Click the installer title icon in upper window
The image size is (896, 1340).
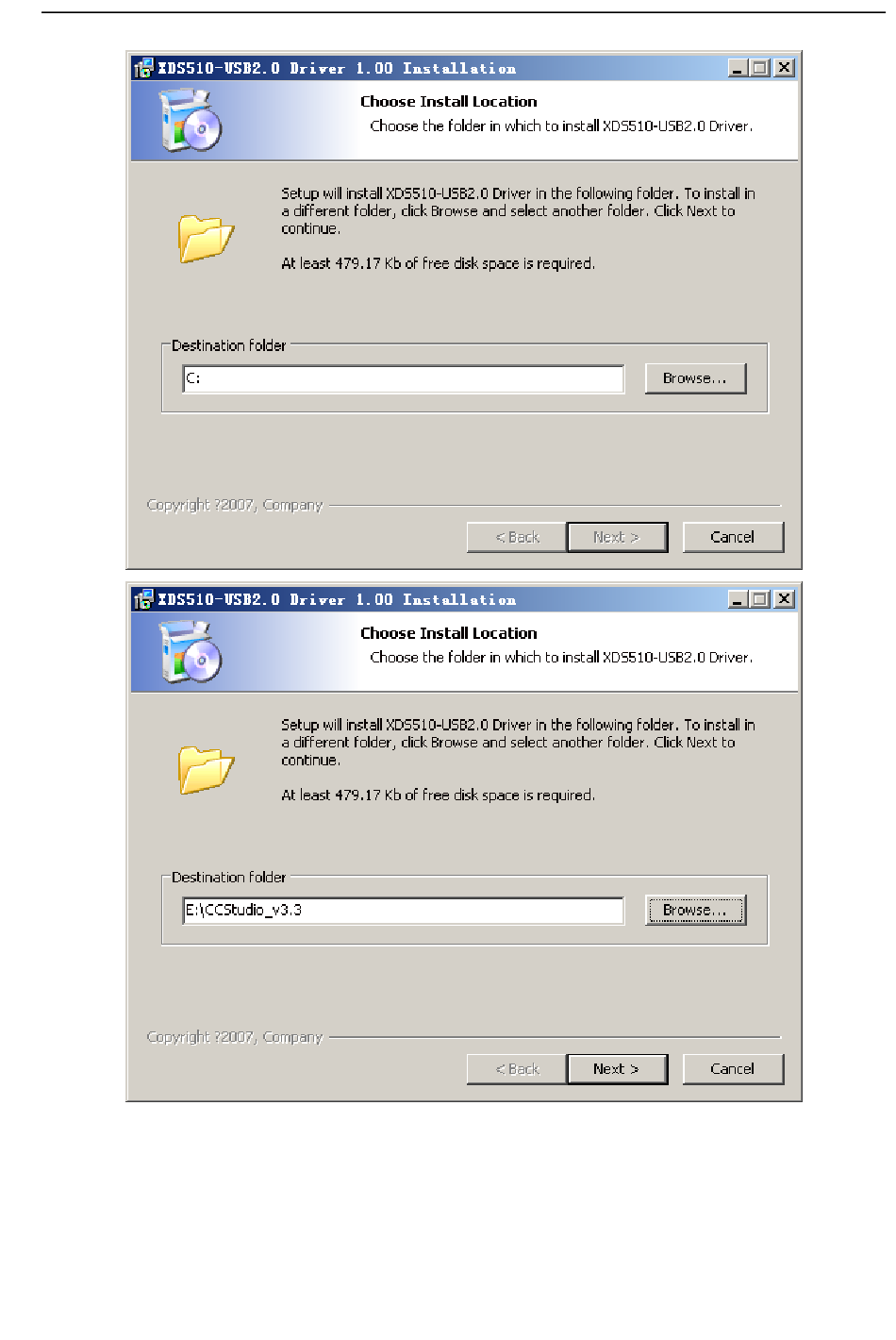pyautogui.click(x=143, y=68)
